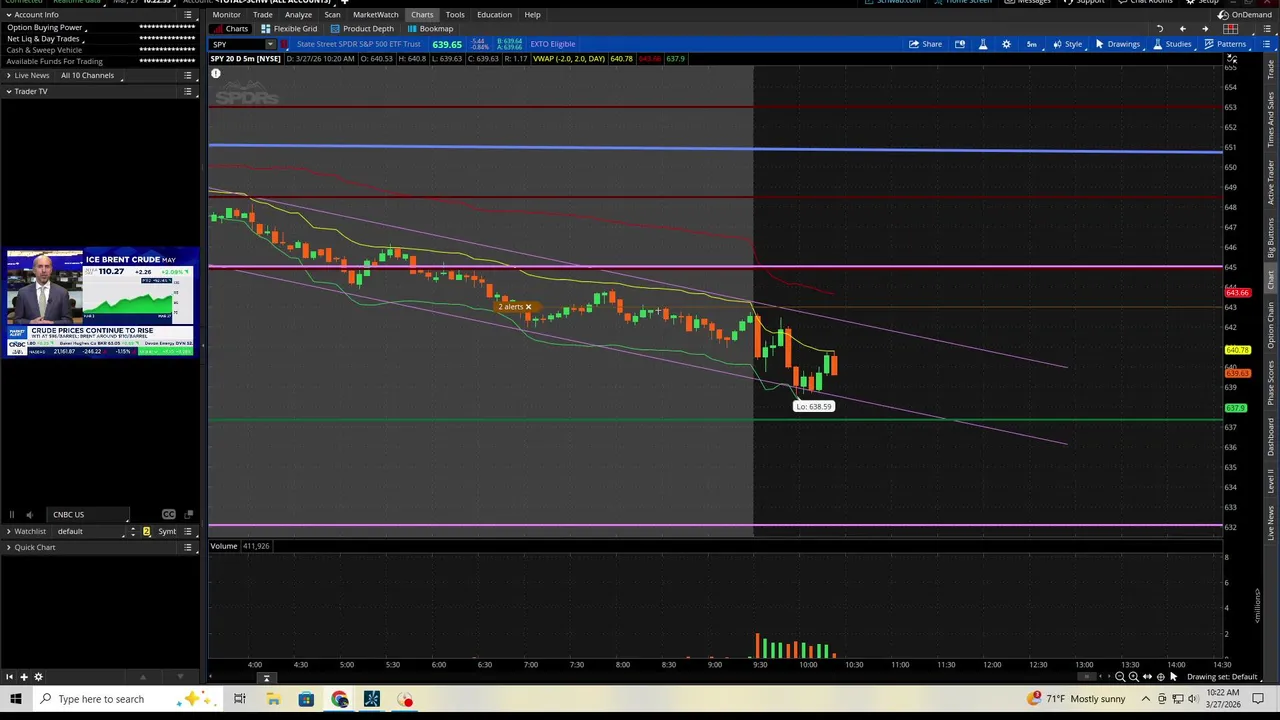1280x720 pixels.
Task: Open the sidebar settings gear at bottom left
Action: point(38,677)
